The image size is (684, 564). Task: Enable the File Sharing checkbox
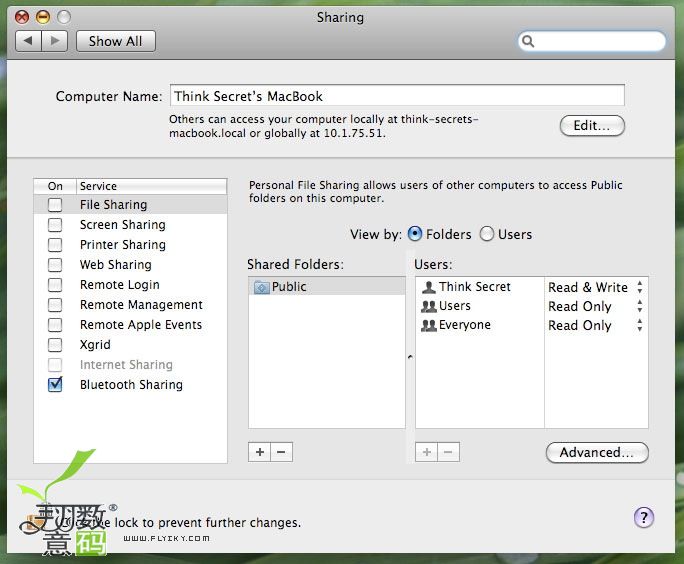coord(55,205)
